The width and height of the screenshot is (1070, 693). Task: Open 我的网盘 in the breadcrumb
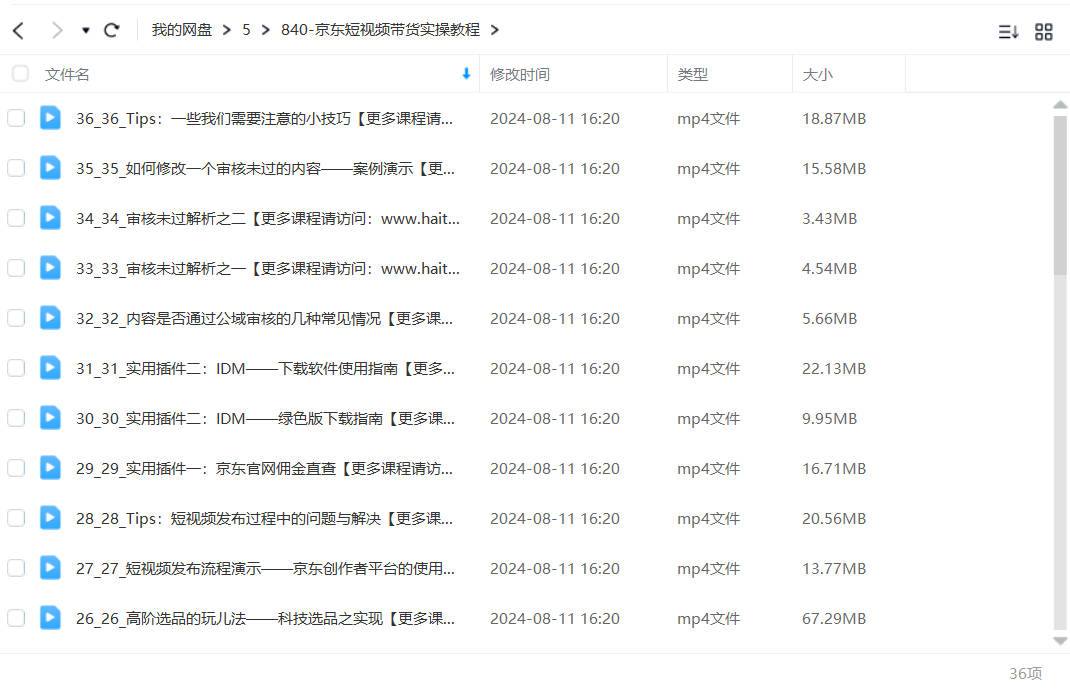[x=182, y=30]
